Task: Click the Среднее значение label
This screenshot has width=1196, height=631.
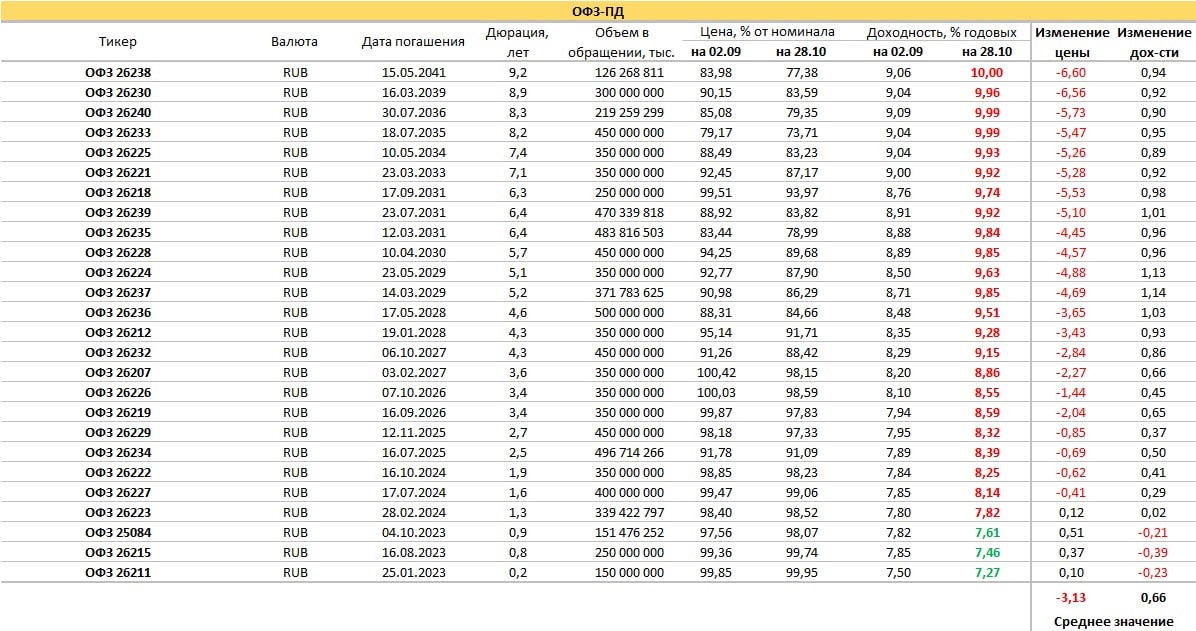Action: coord(1113,621)
